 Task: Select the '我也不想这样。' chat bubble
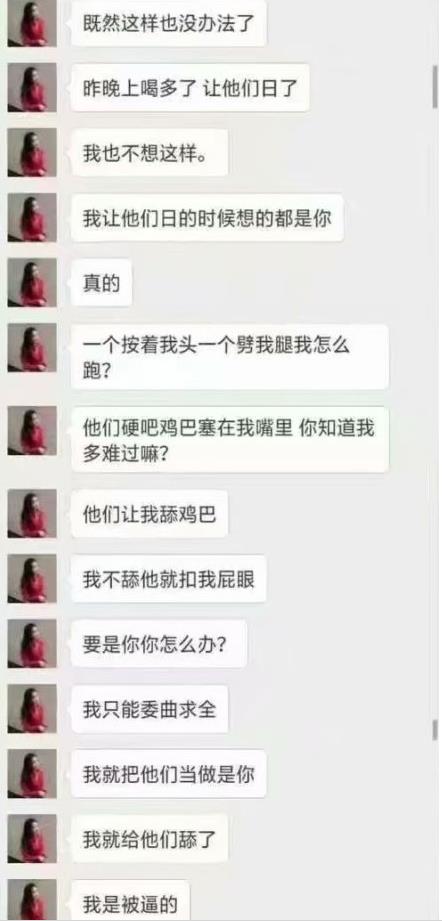(x=149, y=153)
